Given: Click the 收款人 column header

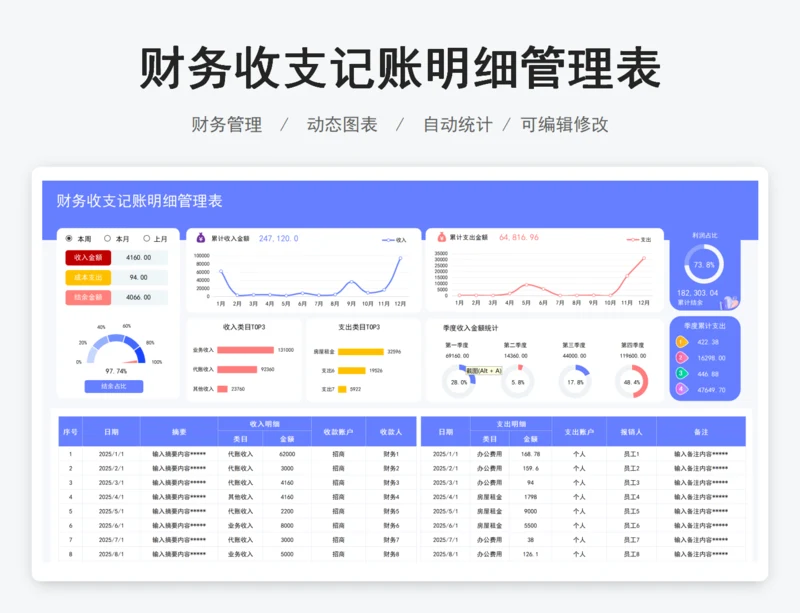Looking at the screenshot, I should coord(391,432).
